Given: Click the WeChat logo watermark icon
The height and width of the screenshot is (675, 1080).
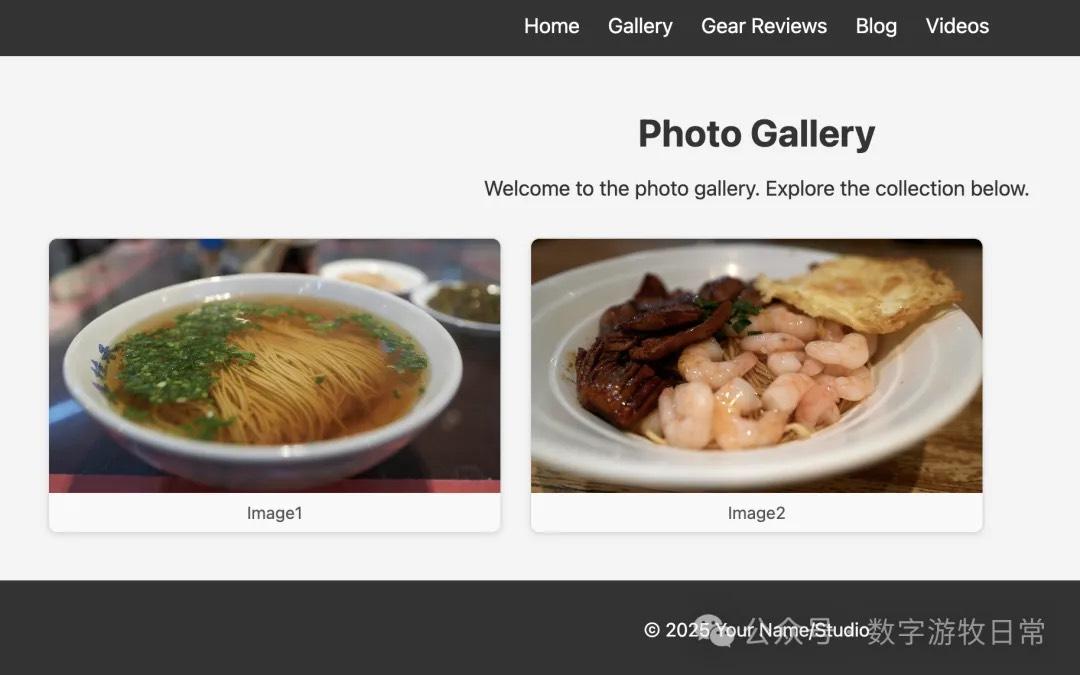Looking at the screenshot, I should click(x=716, y=631).
